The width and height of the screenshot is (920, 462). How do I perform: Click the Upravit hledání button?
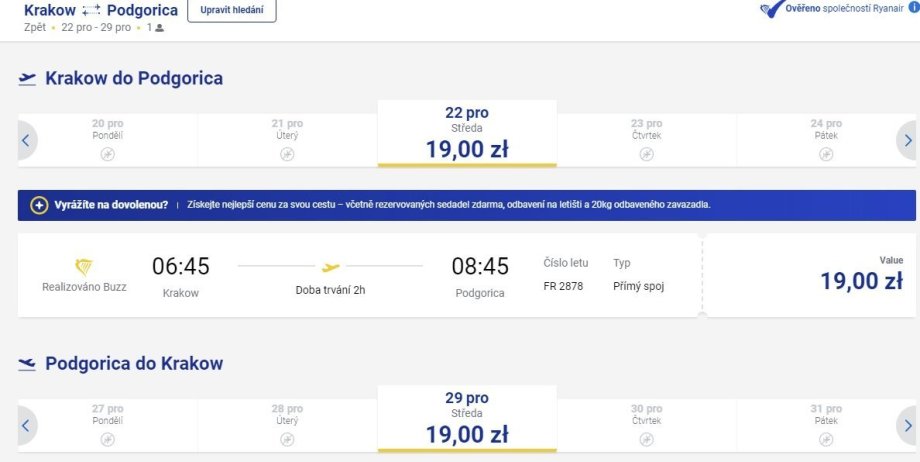(232, 10)
